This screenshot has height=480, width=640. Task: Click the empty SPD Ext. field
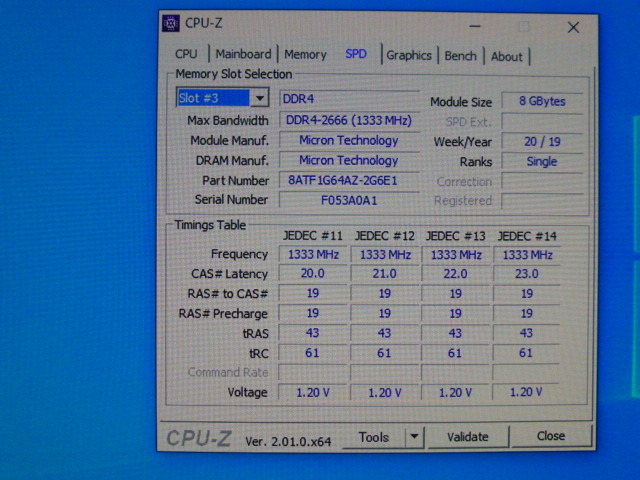coord(542,122)
